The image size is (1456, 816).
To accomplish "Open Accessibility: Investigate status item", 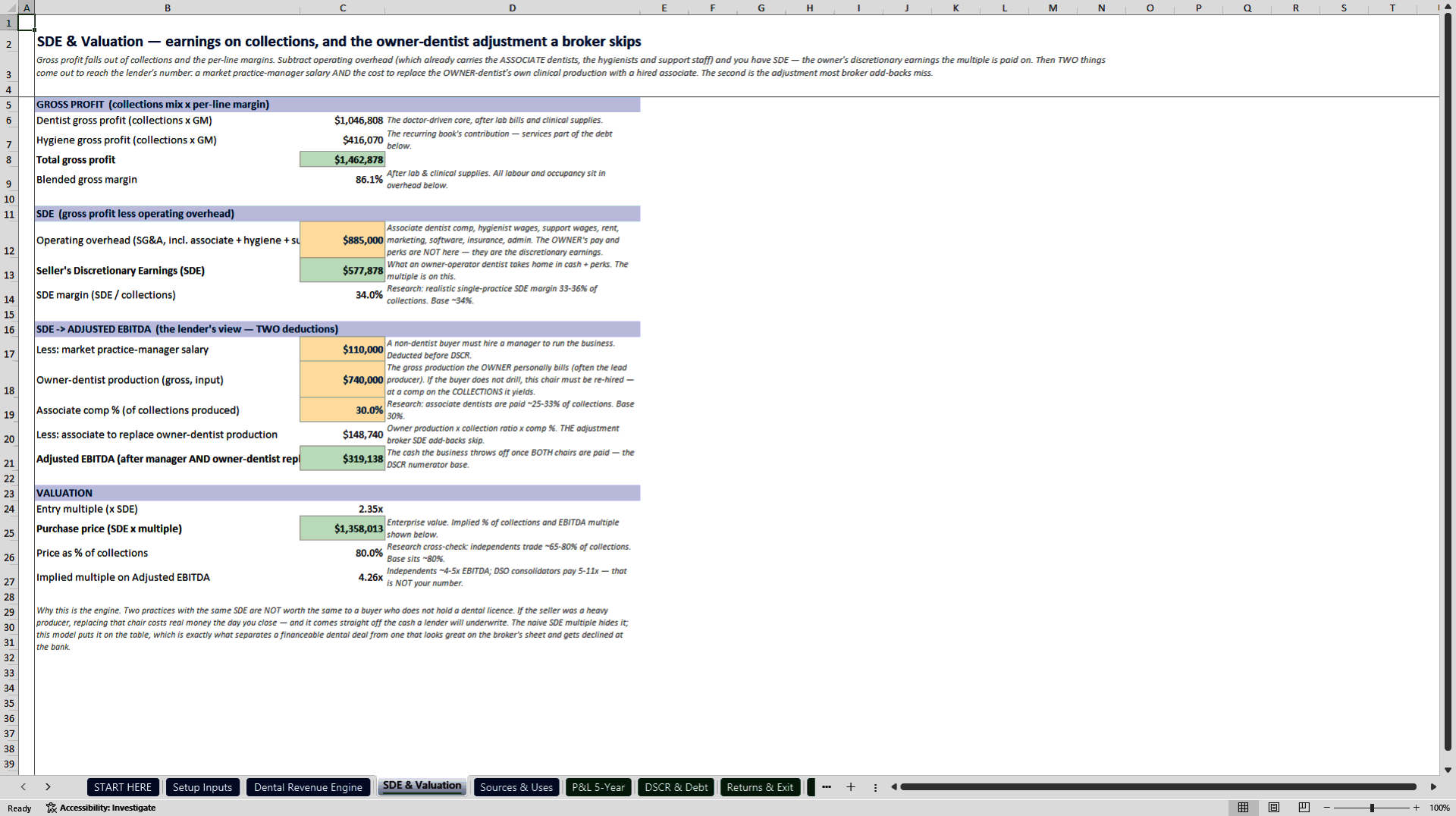I will click(x=101, y=808).
